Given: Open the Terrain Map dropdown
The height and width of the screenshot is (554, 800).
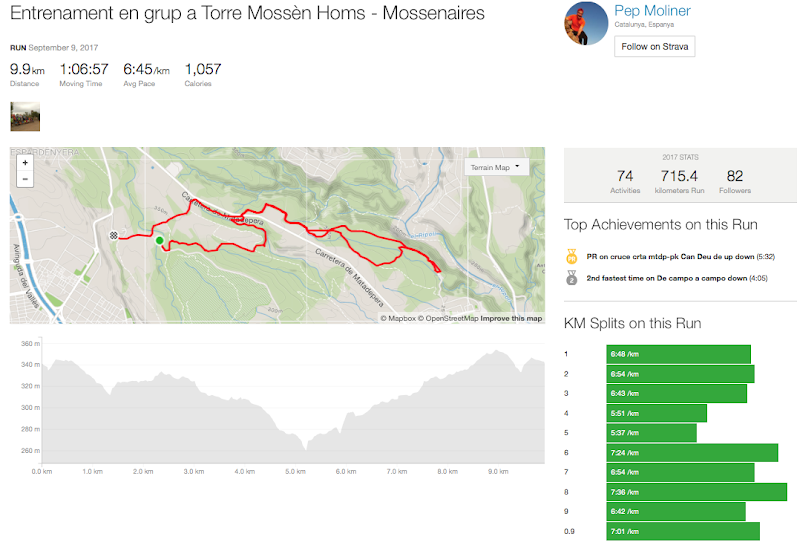Looking at the screenshot, I should [x=496, y=167].
